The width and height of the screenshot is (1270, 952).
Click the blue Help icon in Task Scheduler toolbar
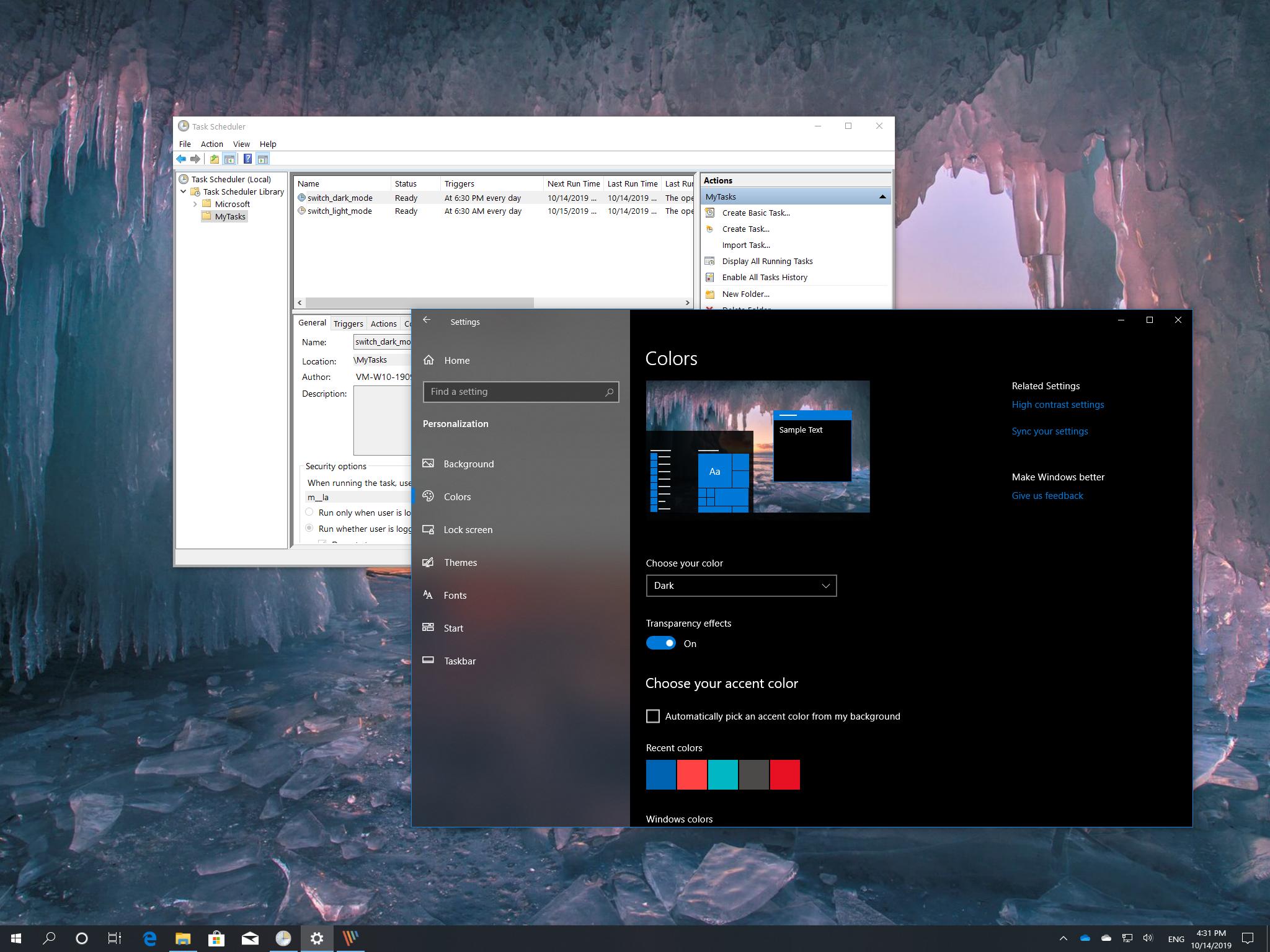247,159
